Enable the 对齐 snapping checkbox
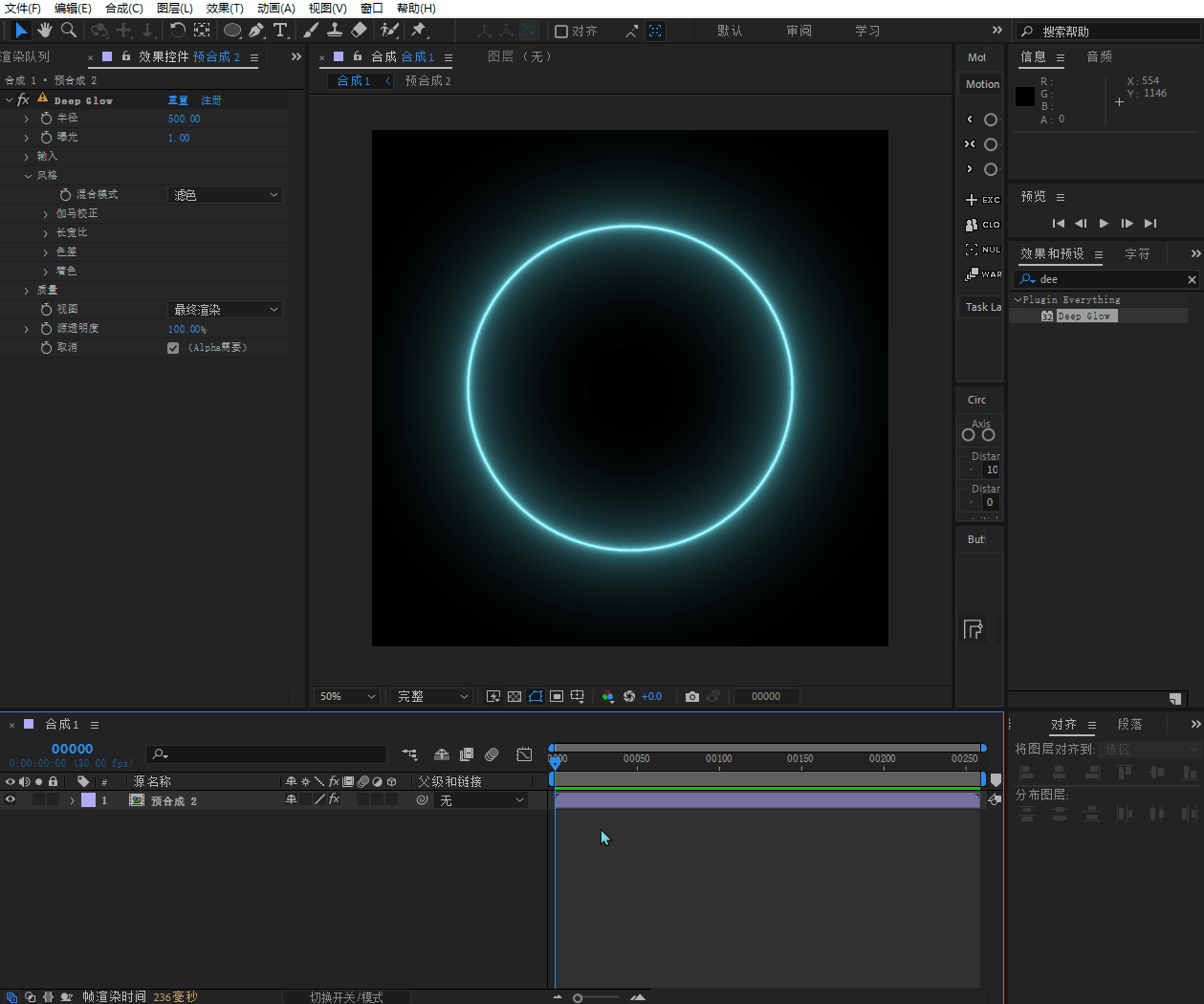 pyautogui.click(x=561, y=32)
